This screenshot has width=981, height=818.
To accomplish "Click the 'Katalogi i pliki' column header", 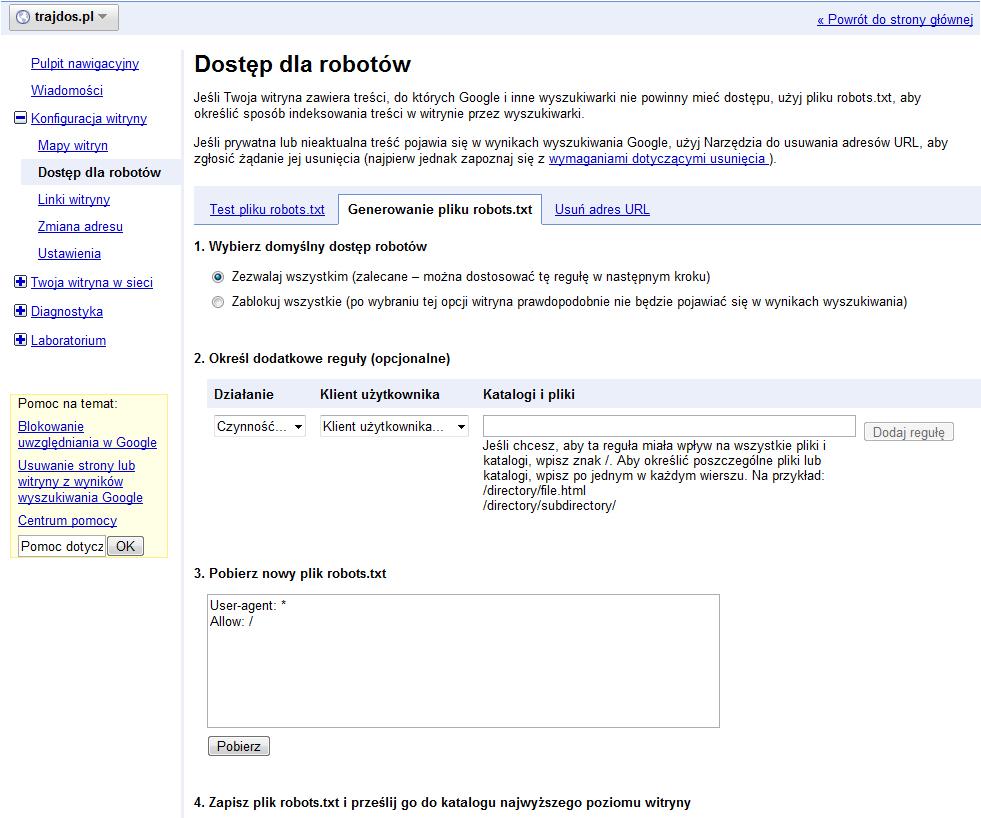I will (529, 394).
